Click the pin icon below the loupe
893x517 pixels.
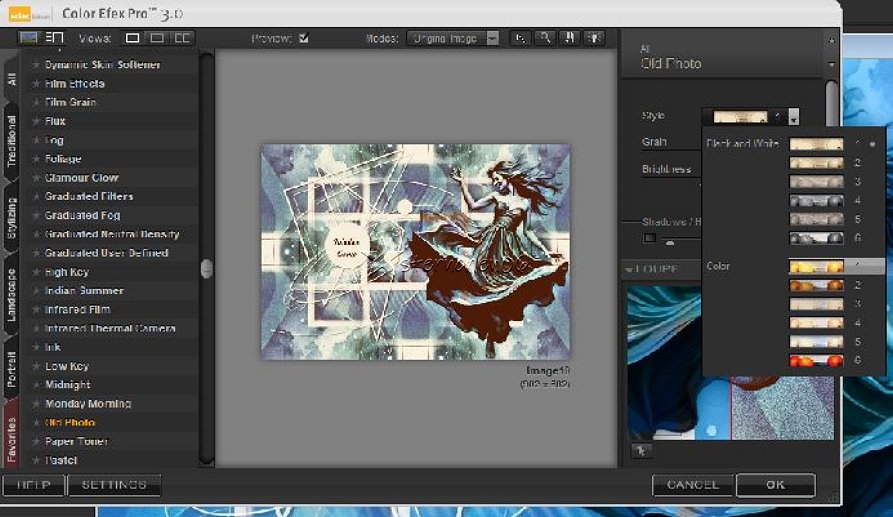point(639,450)
